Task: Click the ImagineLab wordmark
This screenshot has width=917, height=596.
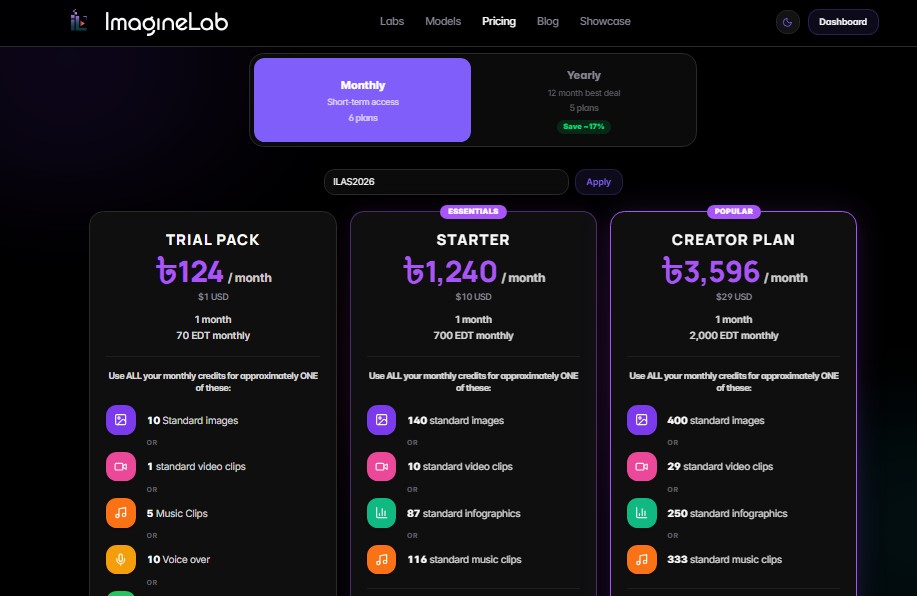Action: click(x=166, y=23)
